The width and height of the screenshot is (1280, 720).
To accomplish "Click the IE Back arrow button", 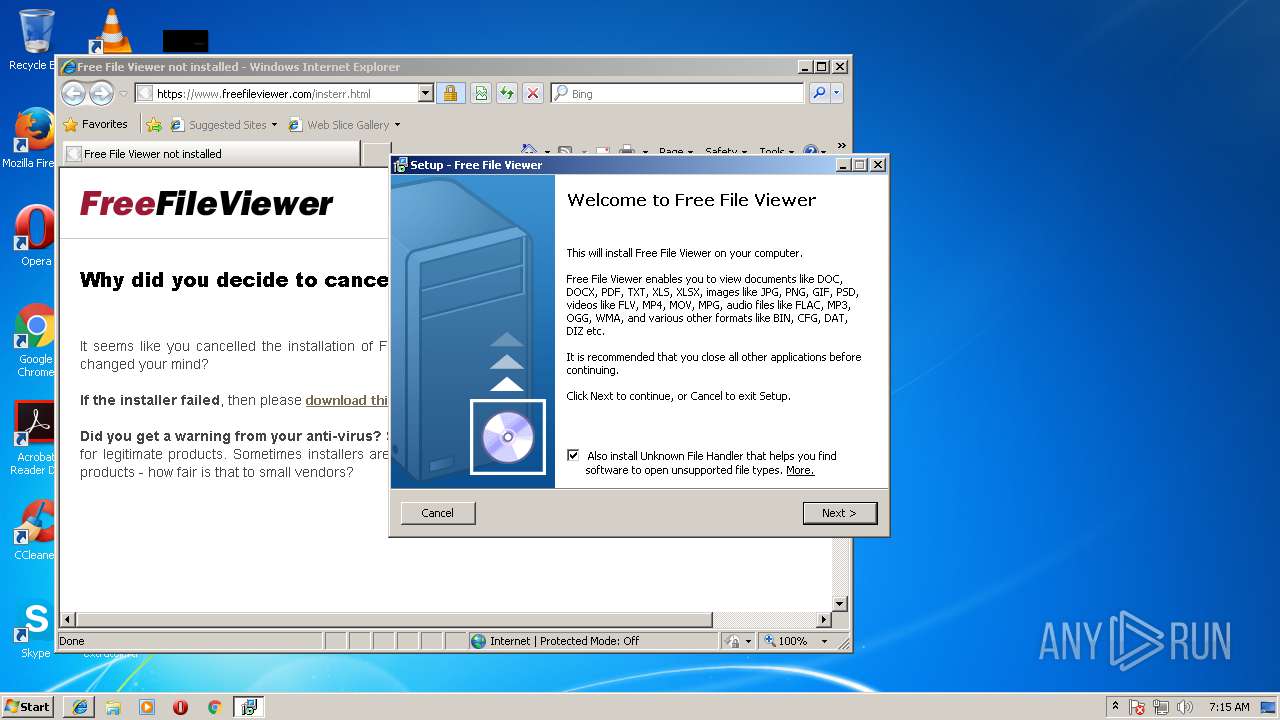I will (x=73, y=93).
